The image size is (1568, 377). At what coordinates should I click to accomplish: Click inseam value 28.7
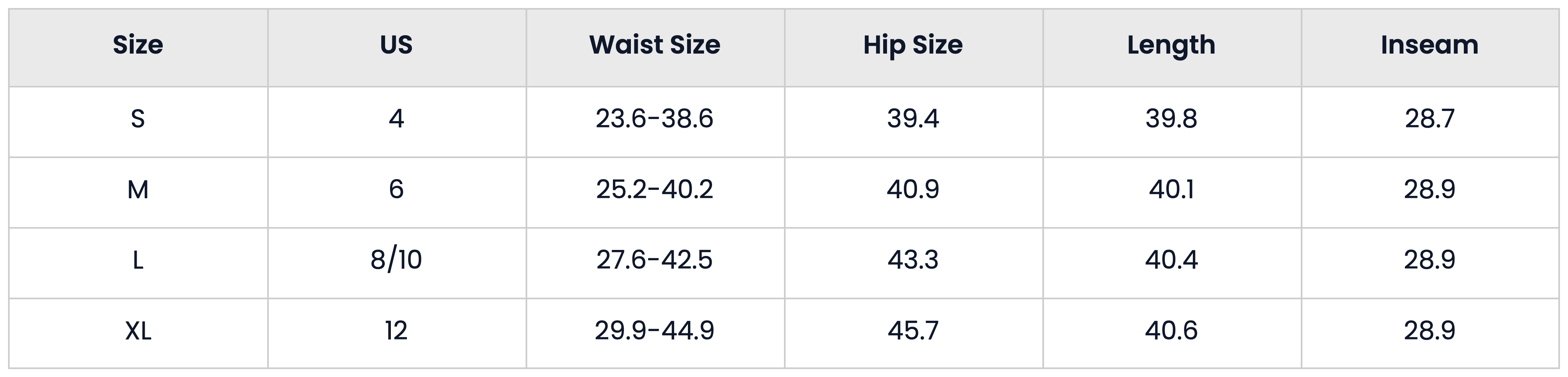click(x=1430, y=122)
